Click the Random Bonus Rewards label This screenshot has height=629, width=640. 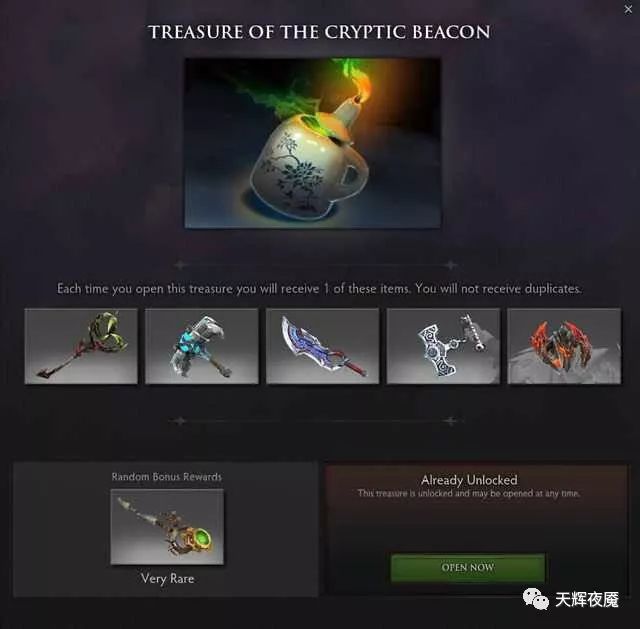coord(167,477)
